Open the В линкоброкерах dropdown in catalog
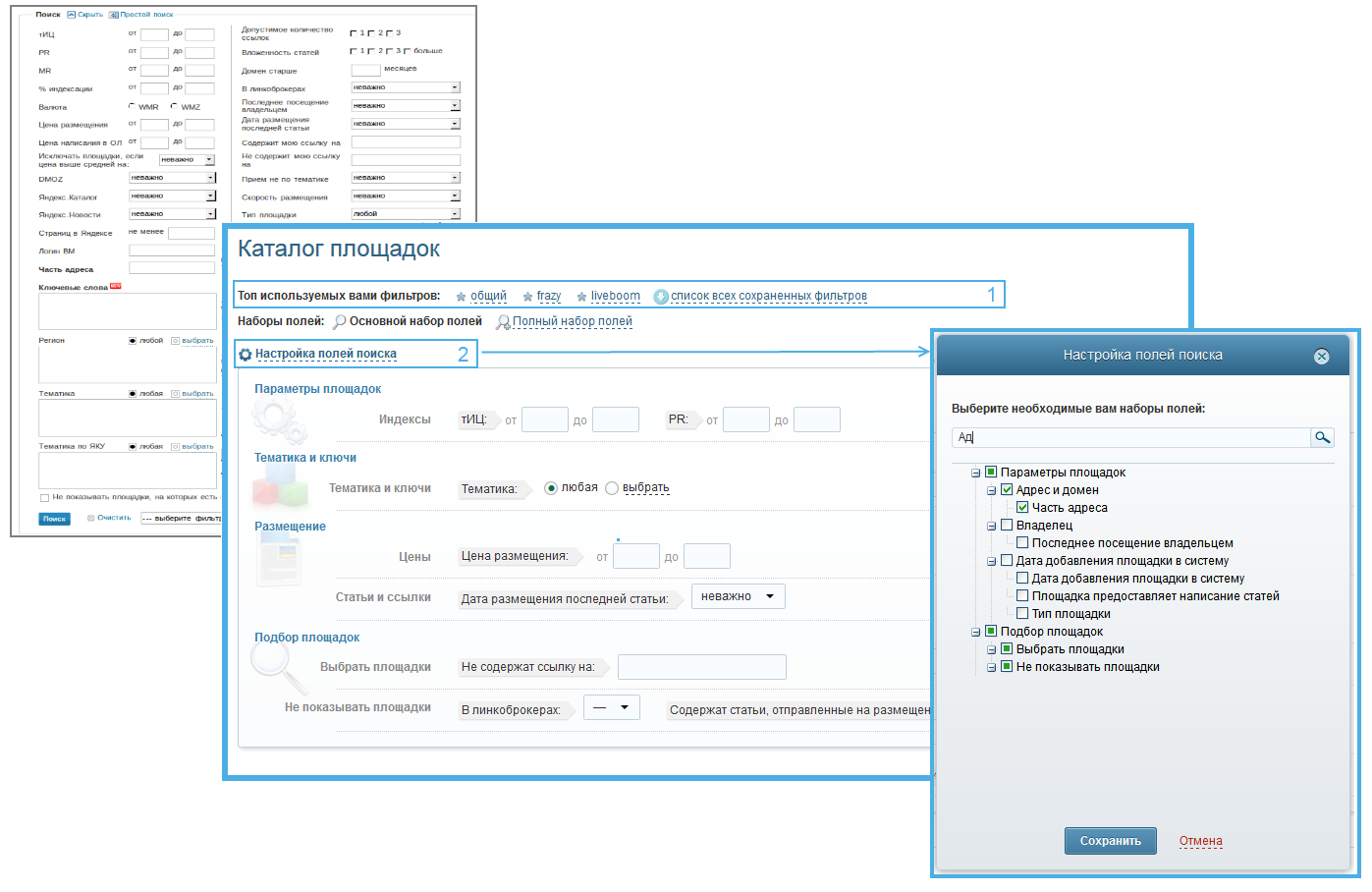Image resolution: width=1372 pixels, height=892 pixels. (611, 708)
